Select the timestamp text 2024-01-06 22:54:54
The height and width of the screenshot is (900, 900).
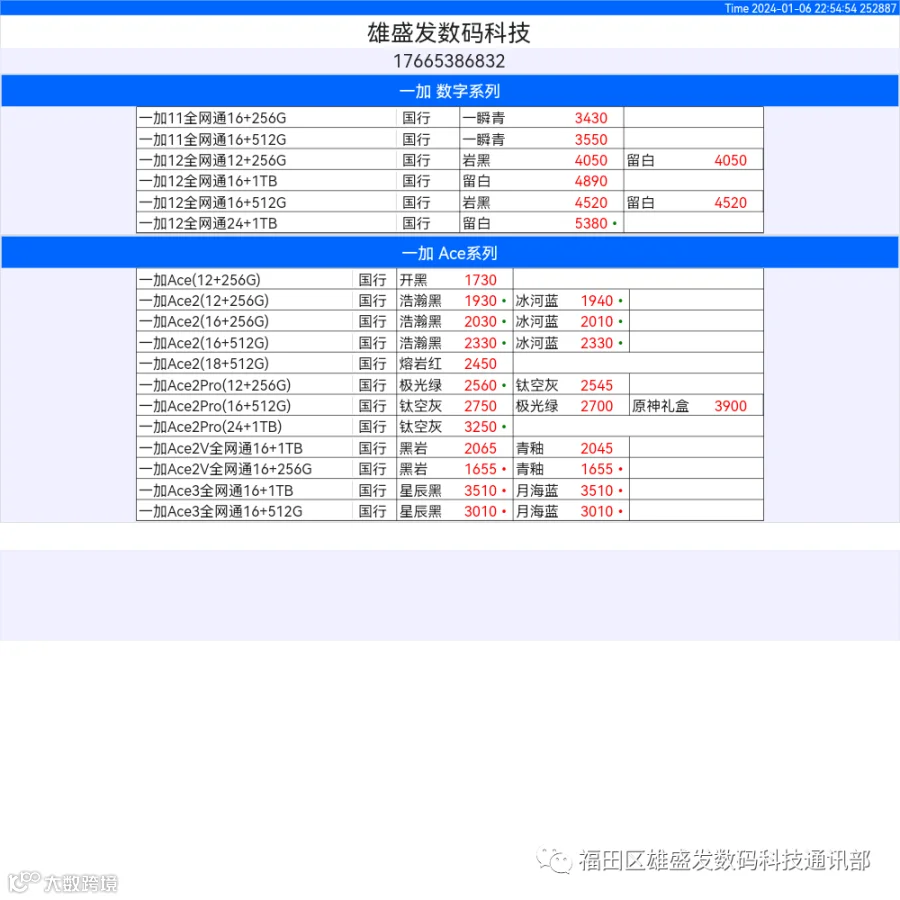[x=804, y=8]
